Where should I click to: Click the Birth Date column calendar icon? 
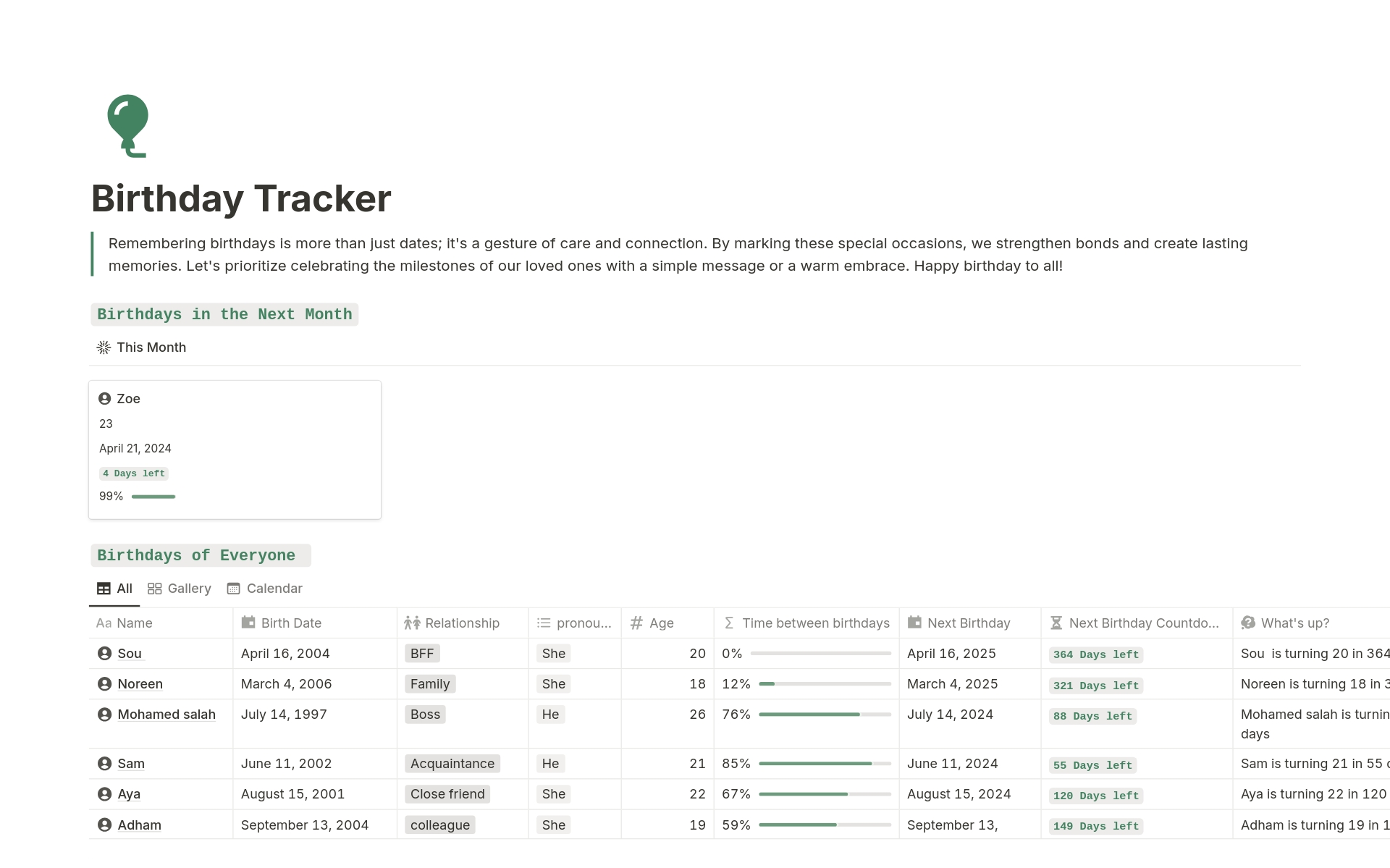(x=248, y=623)
